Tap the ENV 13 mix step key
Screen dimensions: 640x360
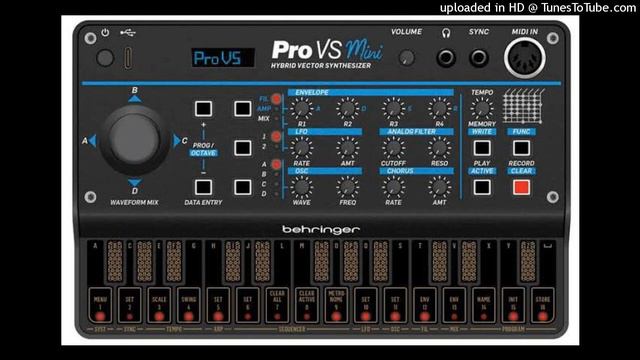tap(454, 305)
